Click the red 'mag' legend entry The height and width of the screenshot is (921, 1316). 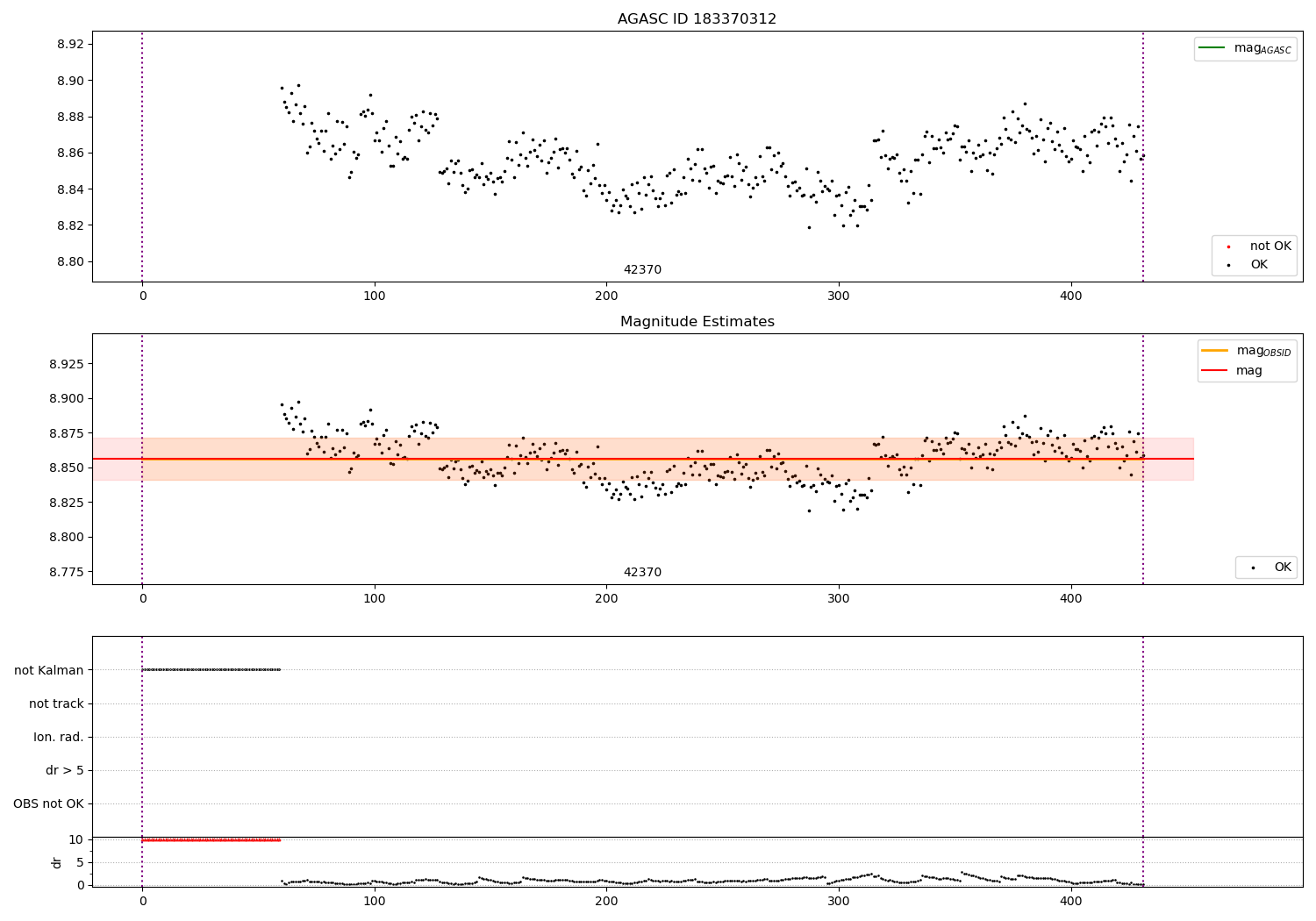point(1232,371)
